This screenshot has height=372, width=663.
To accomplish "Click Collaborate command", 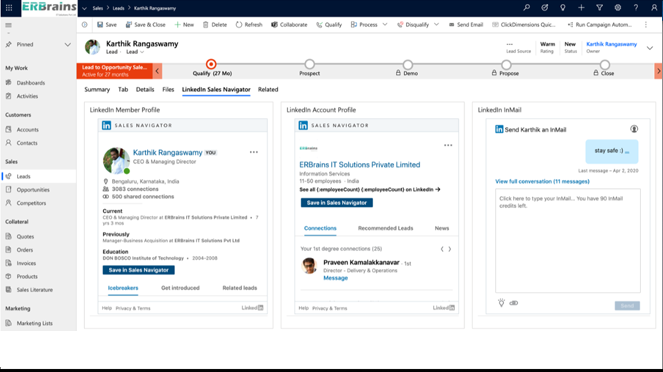I will coord(289,25).
